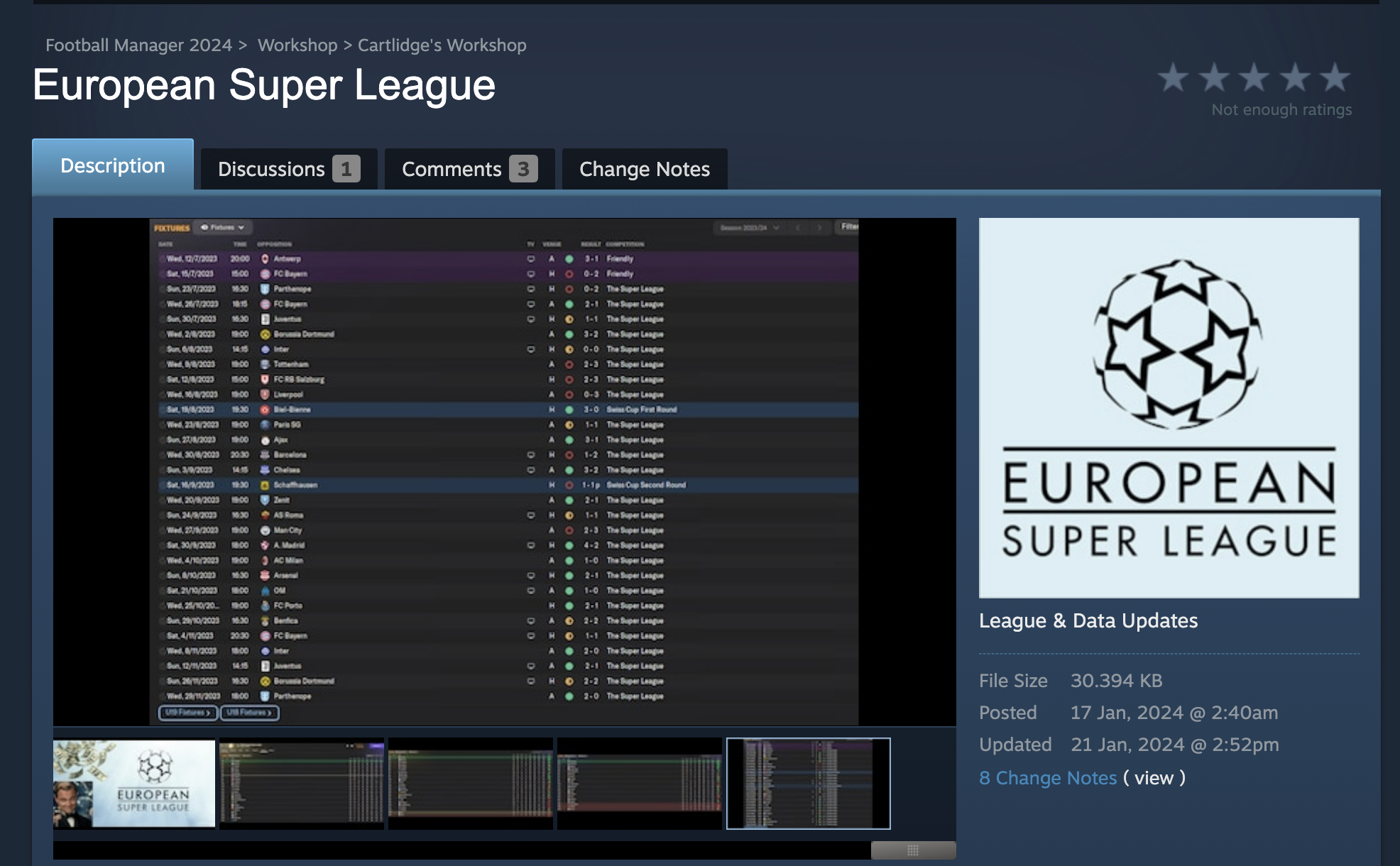Viewport: 1400px width, 866px height.
Task: Select the highlighted fixtures screenshot thumbnail
Action: click(x=809, y=784)
